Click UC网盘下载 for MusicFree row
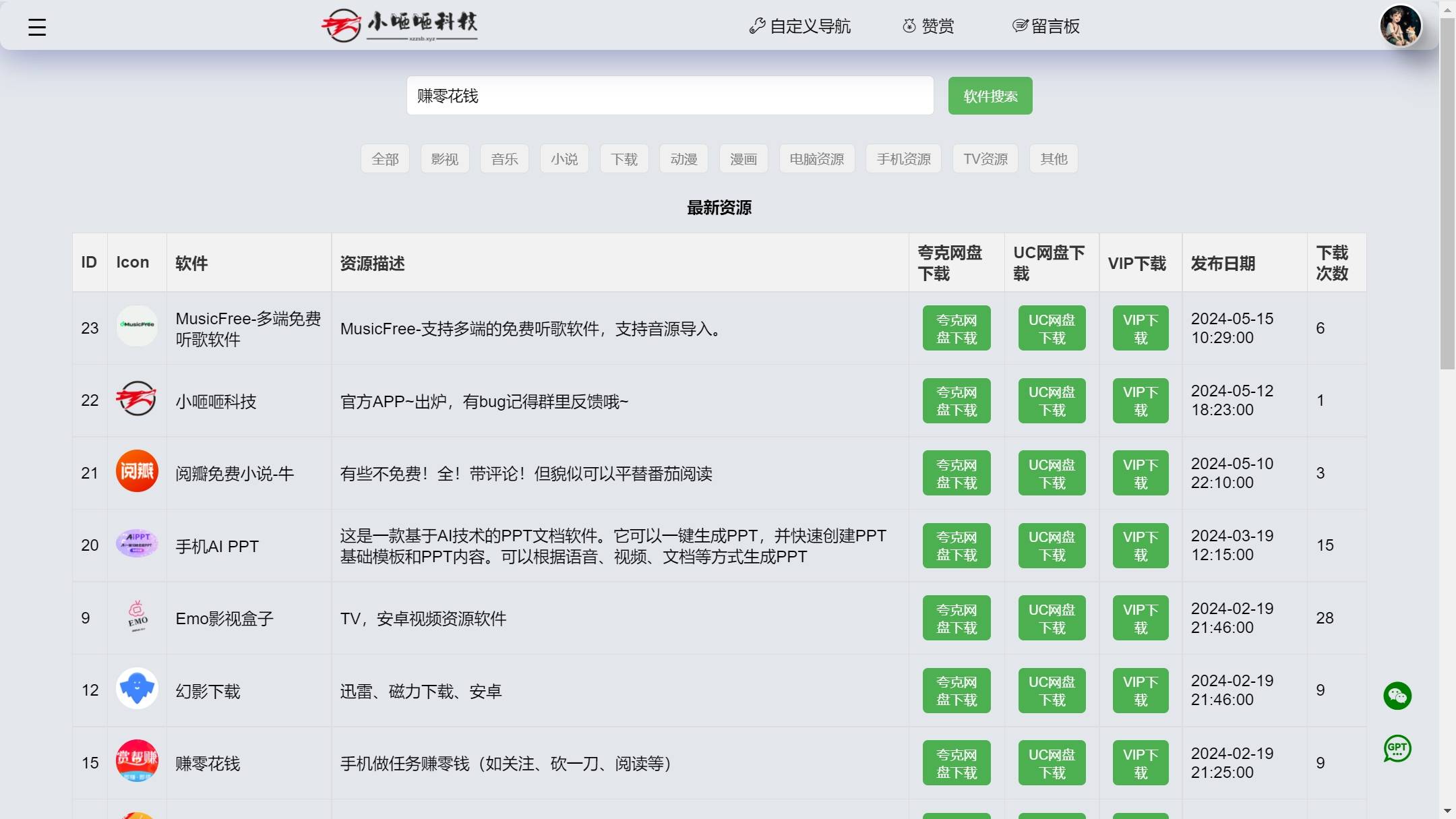The height and width of the screenshot is (819, 1456). [x=1052, y=328]
